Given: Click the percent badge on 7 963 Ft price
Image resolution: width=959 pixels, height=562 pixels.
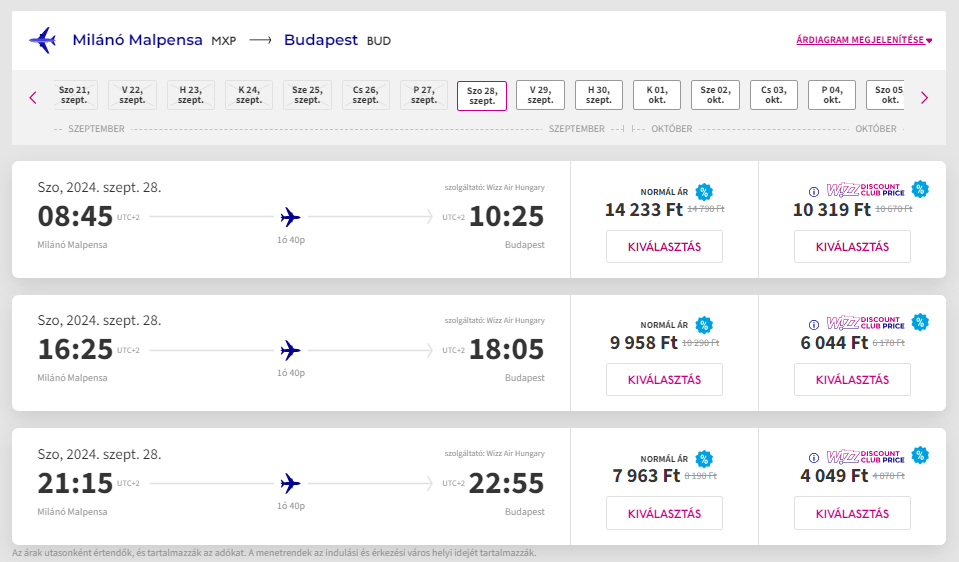Looking at the screenshot, I should coord(704,459).
